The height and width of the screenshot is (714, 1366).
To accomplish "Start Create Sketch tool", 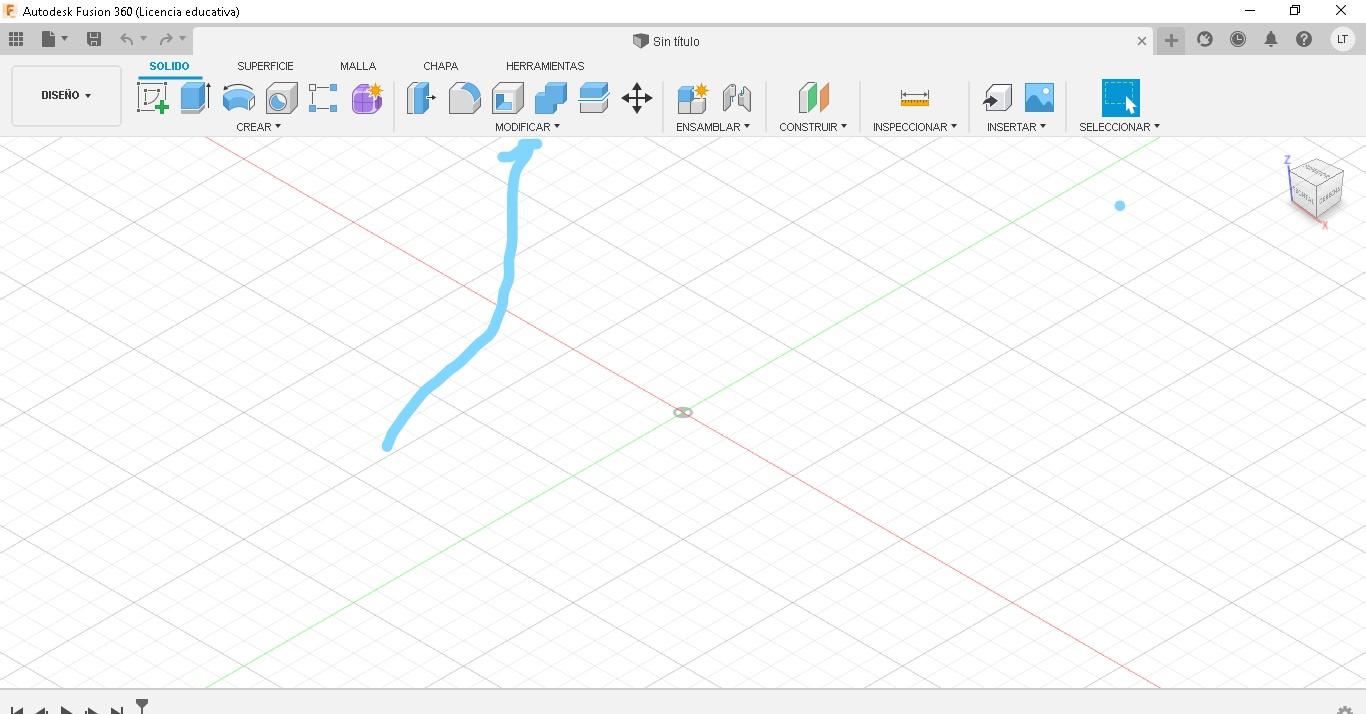I will pos(153,98).
